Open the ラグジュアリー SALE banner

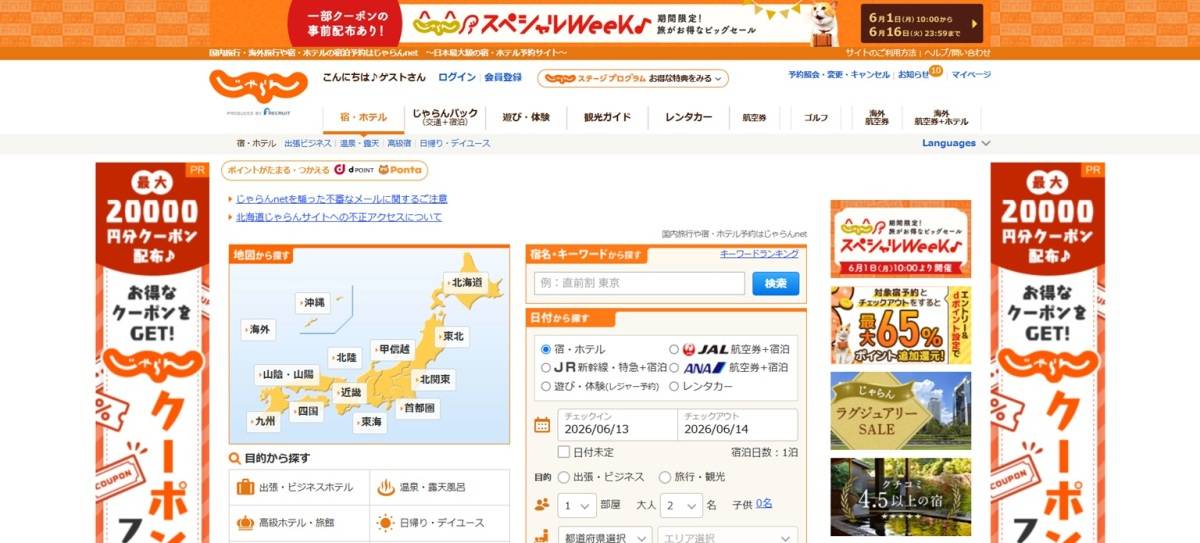click(x=900, y=410)
